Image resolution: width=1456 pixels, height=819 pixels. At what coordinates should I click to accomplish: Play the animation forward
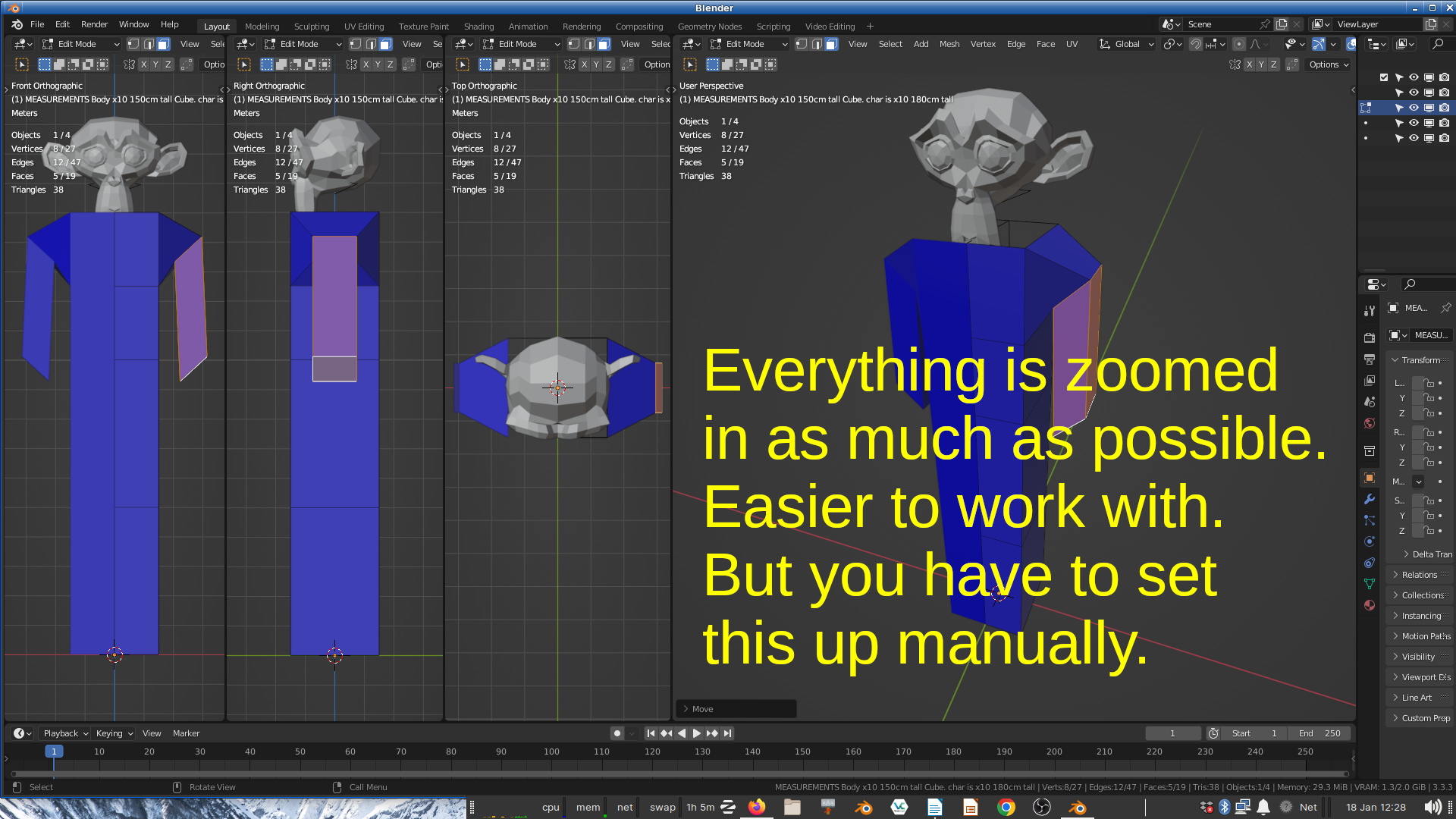697,733
